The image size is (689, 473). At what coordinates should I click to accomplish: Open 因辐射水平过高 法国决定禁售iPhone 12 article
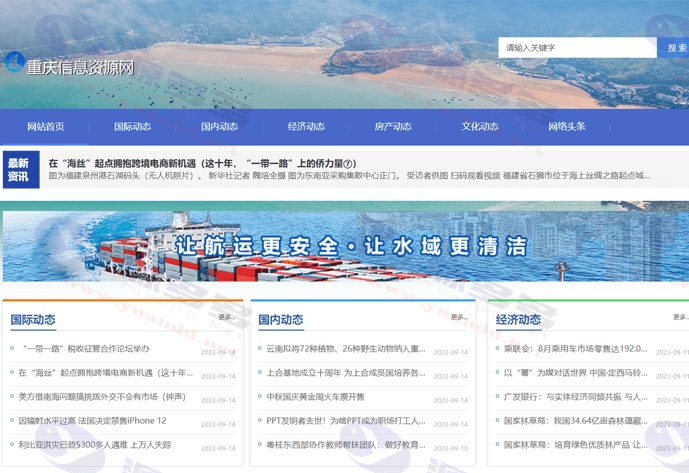click(x=92, y=421)
